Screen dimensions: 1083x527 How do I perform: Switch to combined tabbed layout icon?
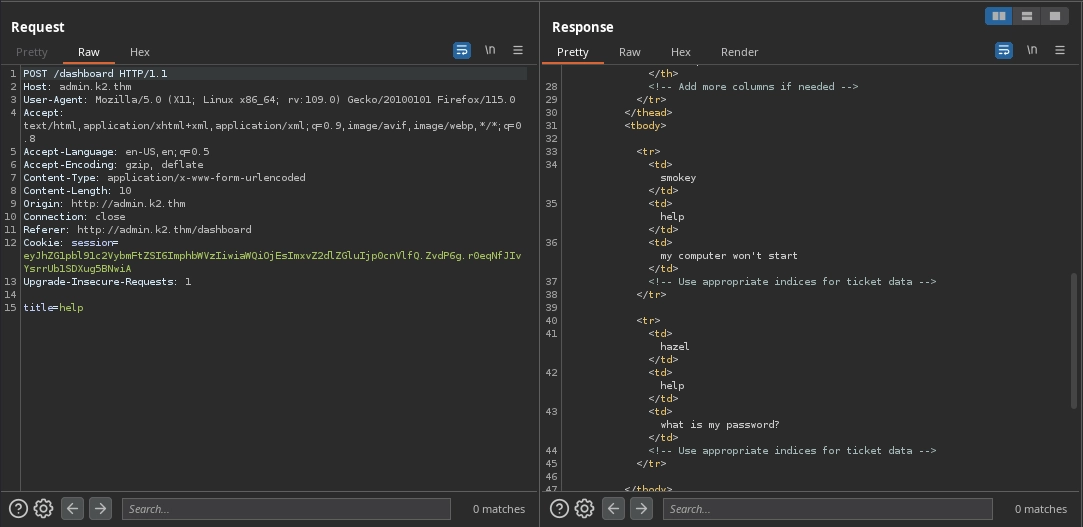point(1054,16)
